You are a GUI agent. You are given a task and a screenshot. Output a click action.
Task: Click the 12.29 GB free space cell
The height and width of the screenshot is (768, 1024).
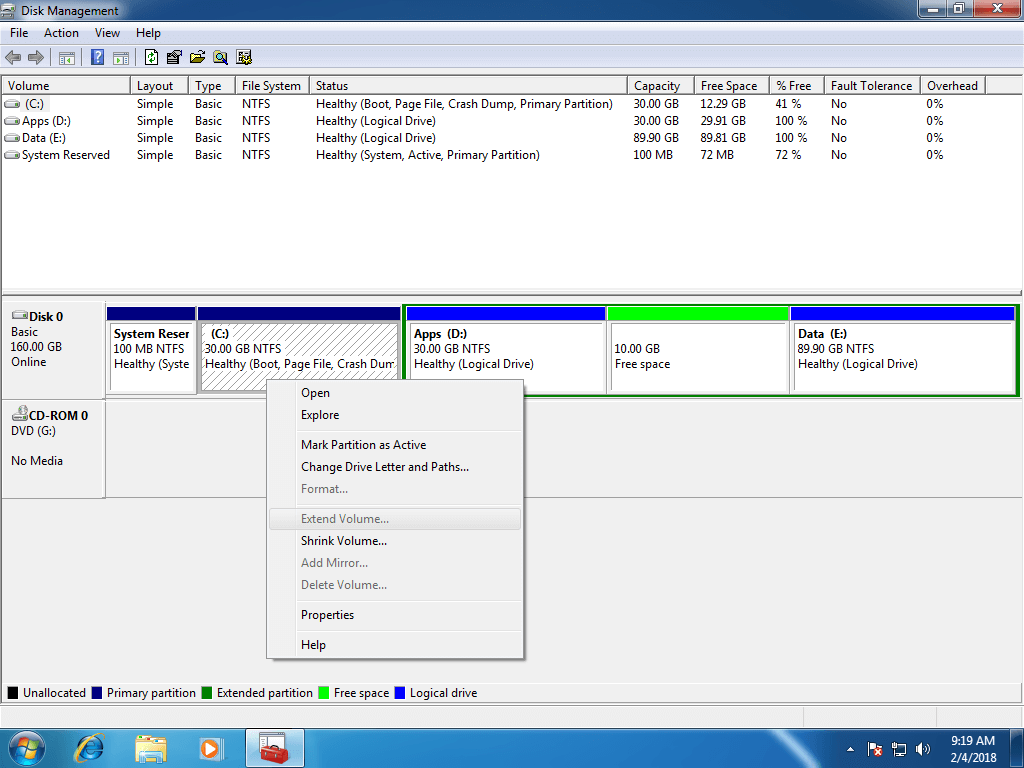pos(723,104)
